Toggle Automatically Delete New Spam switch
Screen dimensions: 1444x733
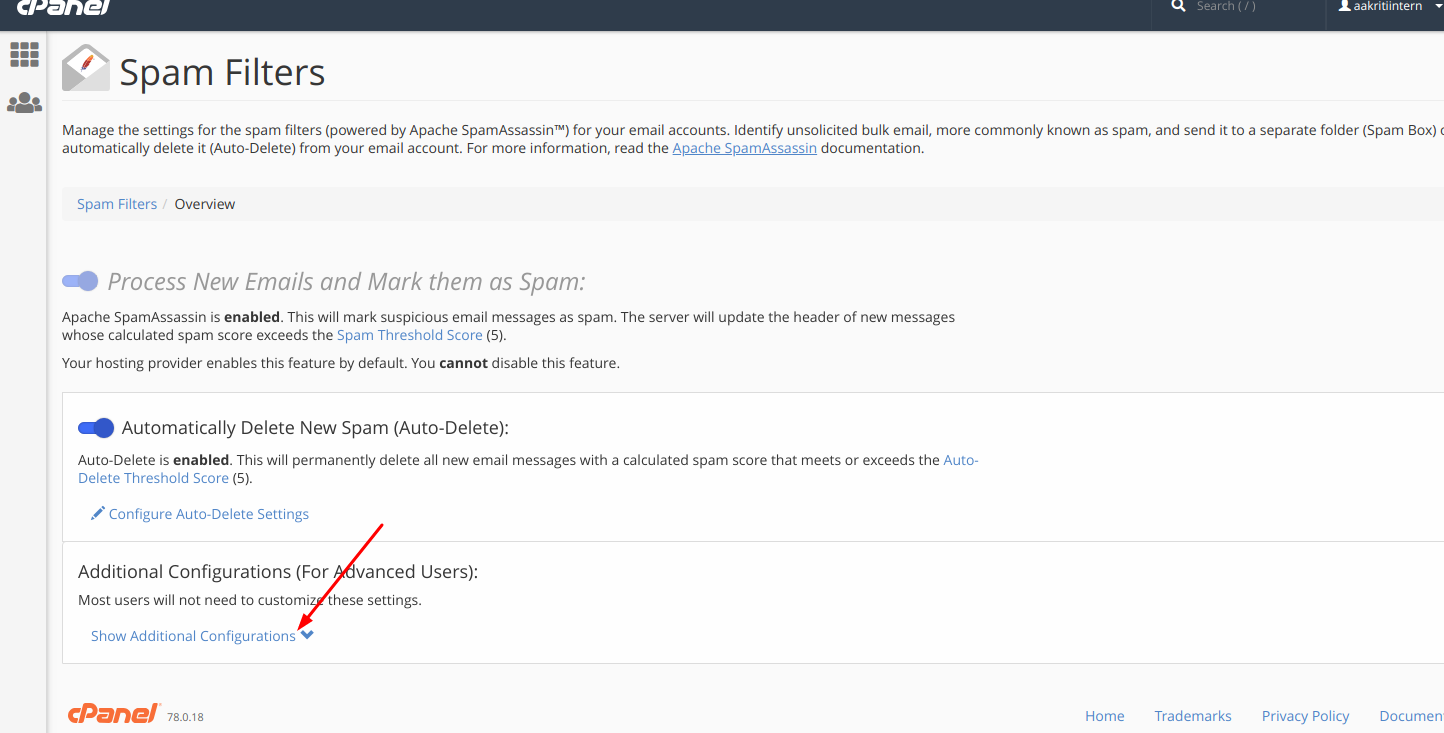96,428
